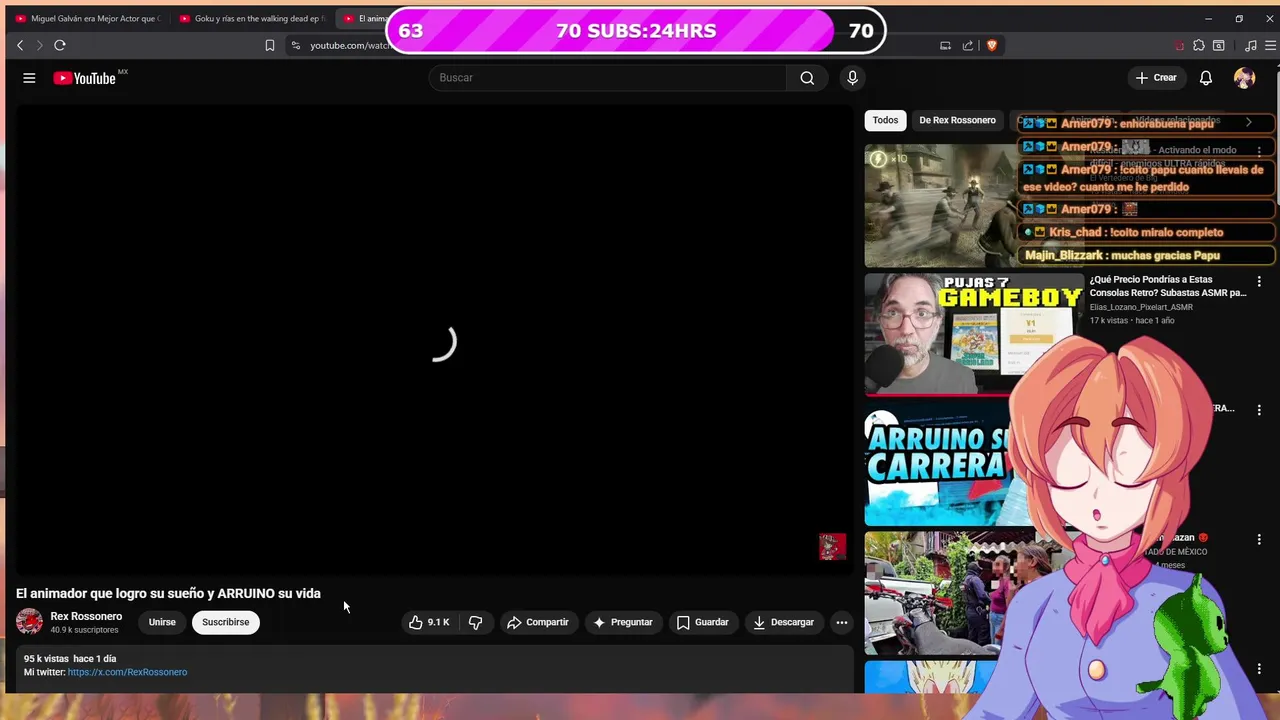Open options menu for the western gunfight video

(x=1259, y=152)
